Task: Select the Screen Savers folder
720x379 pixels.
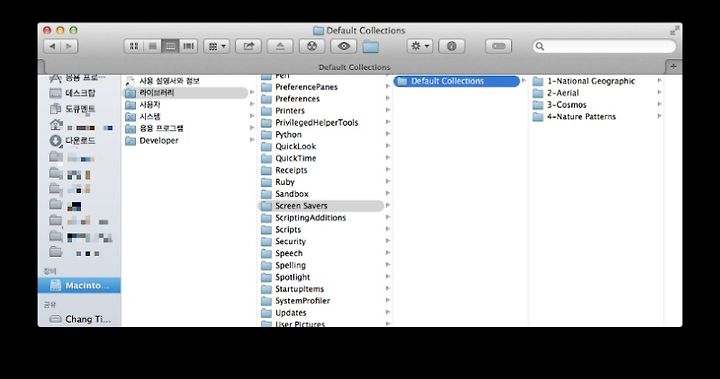Action: point(321,206)
